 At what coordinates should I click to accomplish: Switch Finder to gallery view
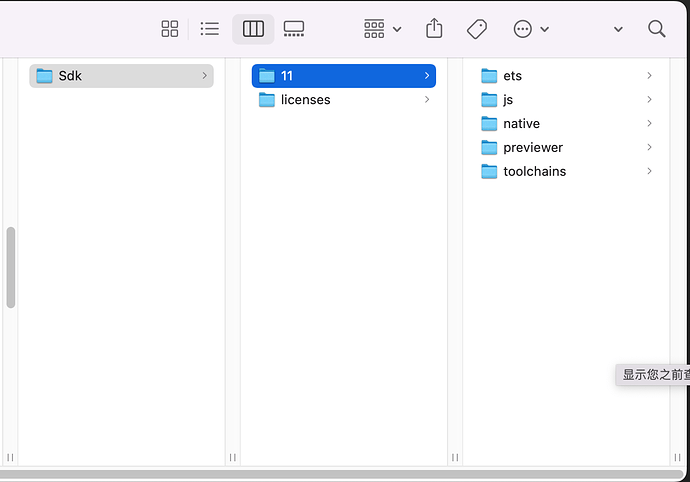coord(294,29)
